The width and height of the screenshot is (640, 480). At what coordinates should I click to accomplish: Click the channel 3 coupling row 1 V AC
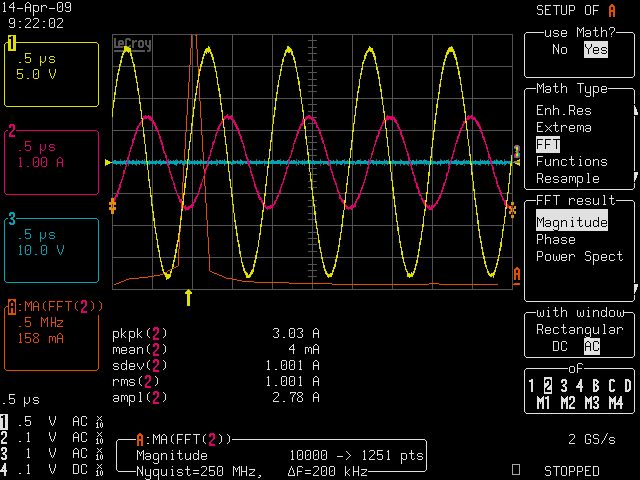52,453
